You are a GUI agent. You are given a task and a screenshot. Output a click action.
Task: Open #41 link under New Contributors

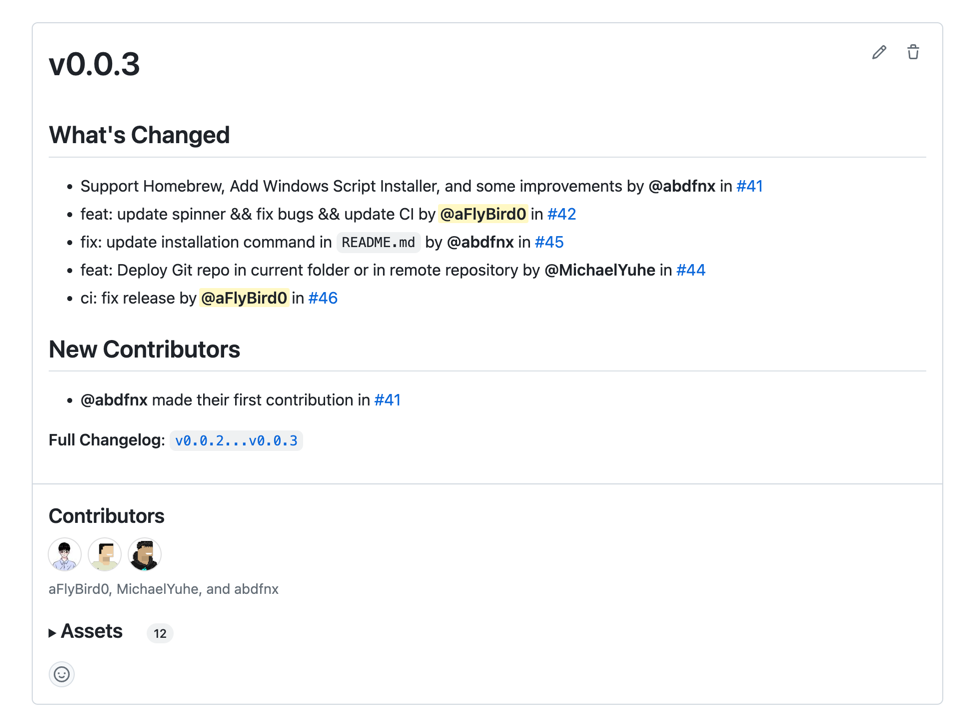click(387, 400)
